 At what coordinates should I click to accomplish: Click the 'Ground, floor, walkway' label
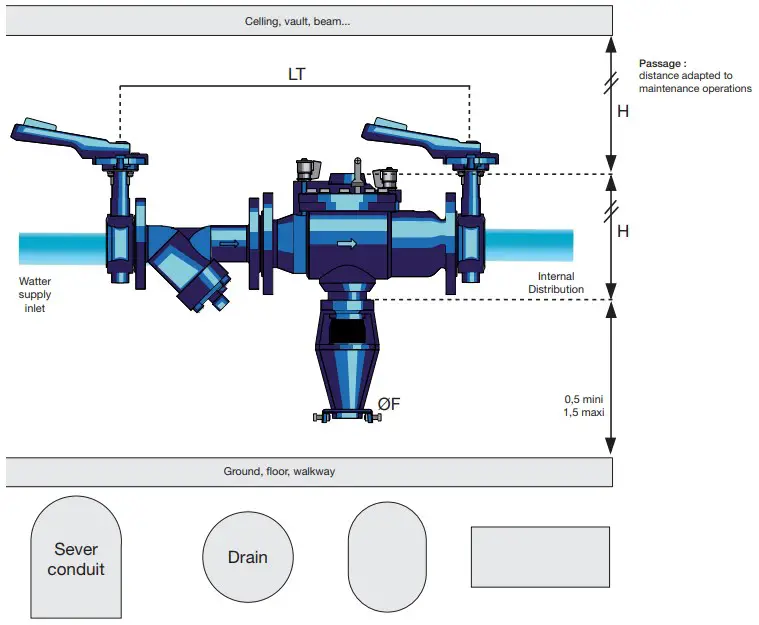[279, 471]
